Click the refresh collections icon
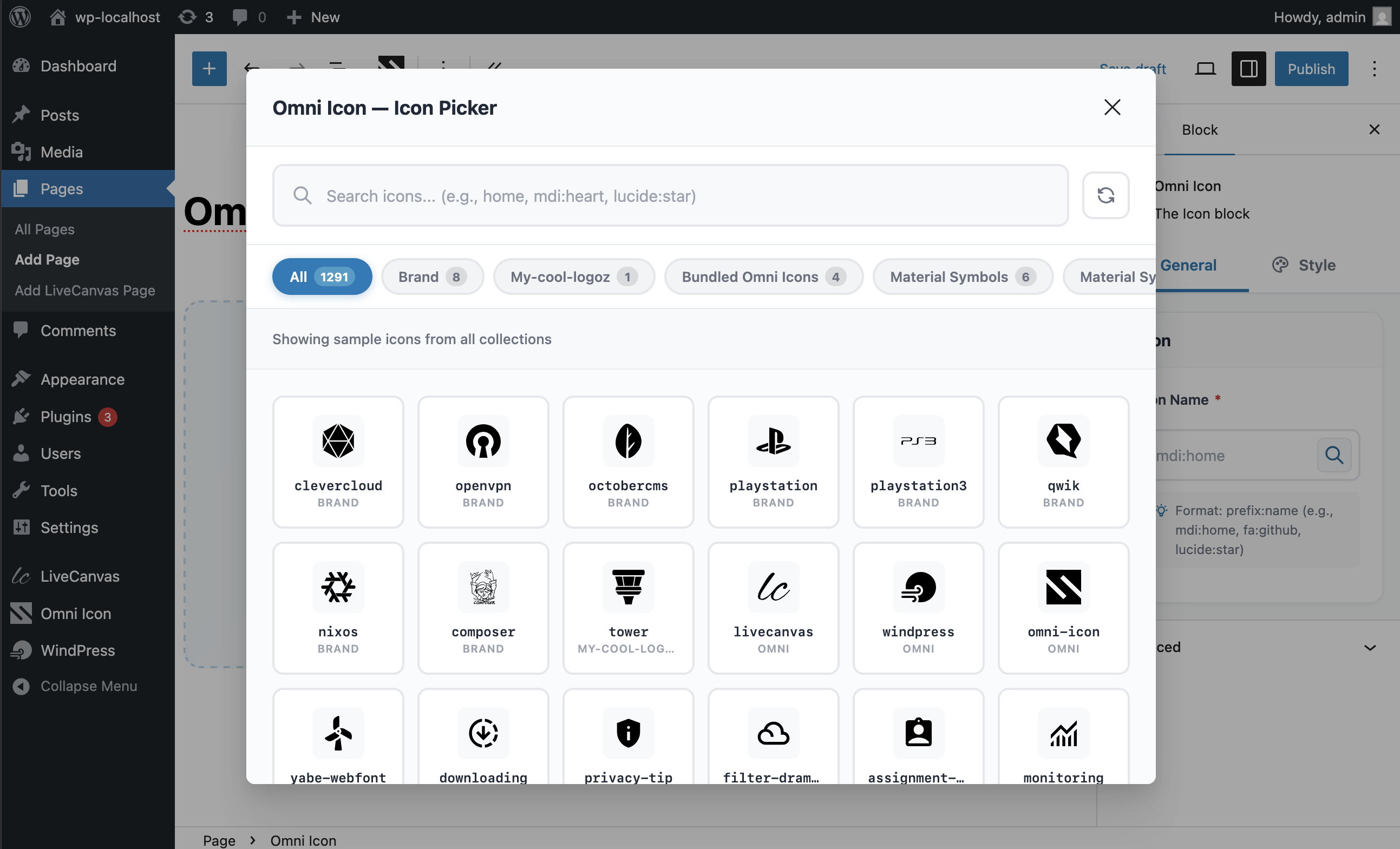The height and width of the screenshot is (849, 1400). coord(1105,195)
